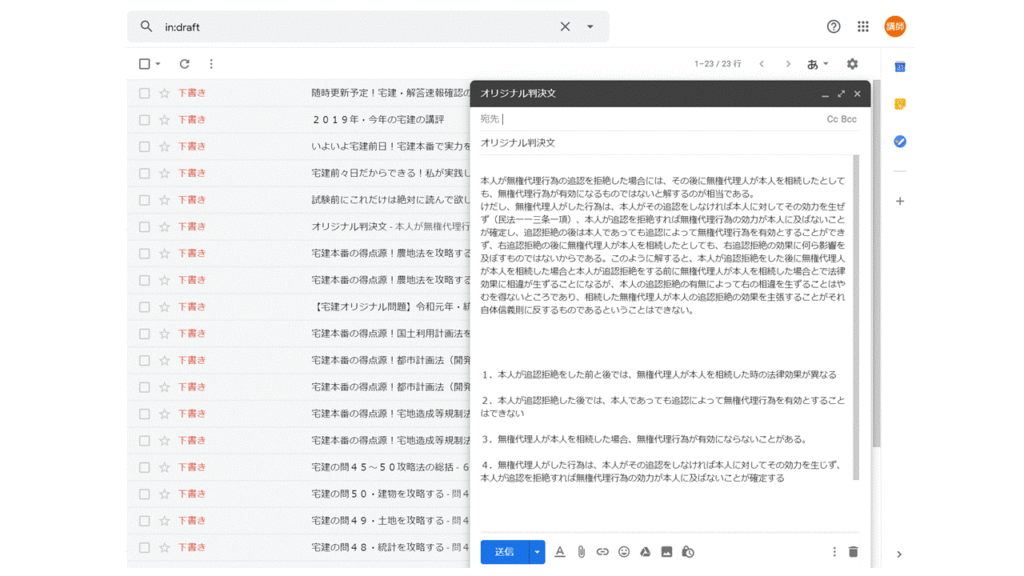Open the draft 宅建の問４５～５０攻略法の総括
The width and height of the screenshot is (1024, 576).
391,467
